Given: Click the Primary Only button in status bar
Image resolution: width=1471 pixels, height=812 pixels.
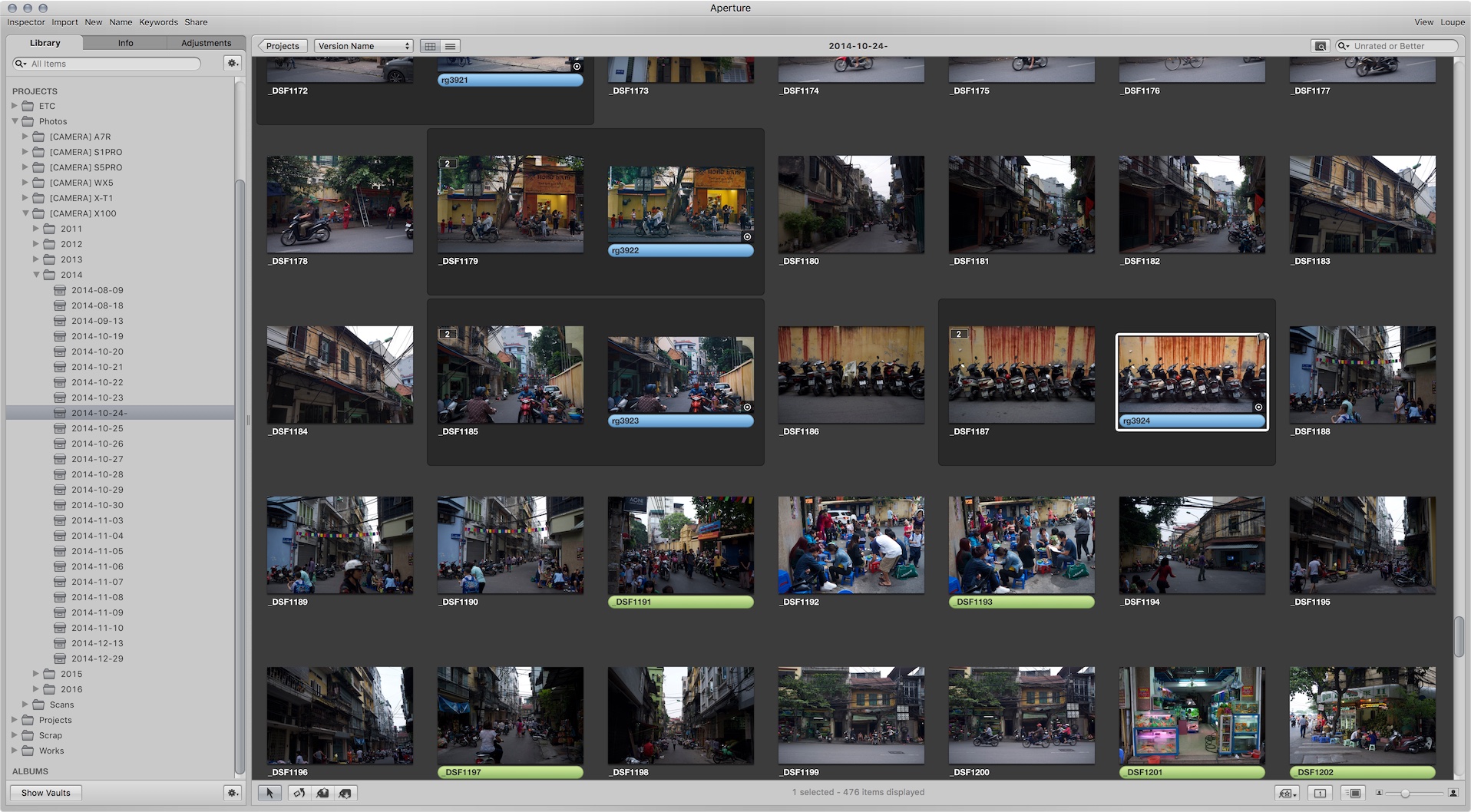Looking at the screenshot, I should [x=1320, y=793].
